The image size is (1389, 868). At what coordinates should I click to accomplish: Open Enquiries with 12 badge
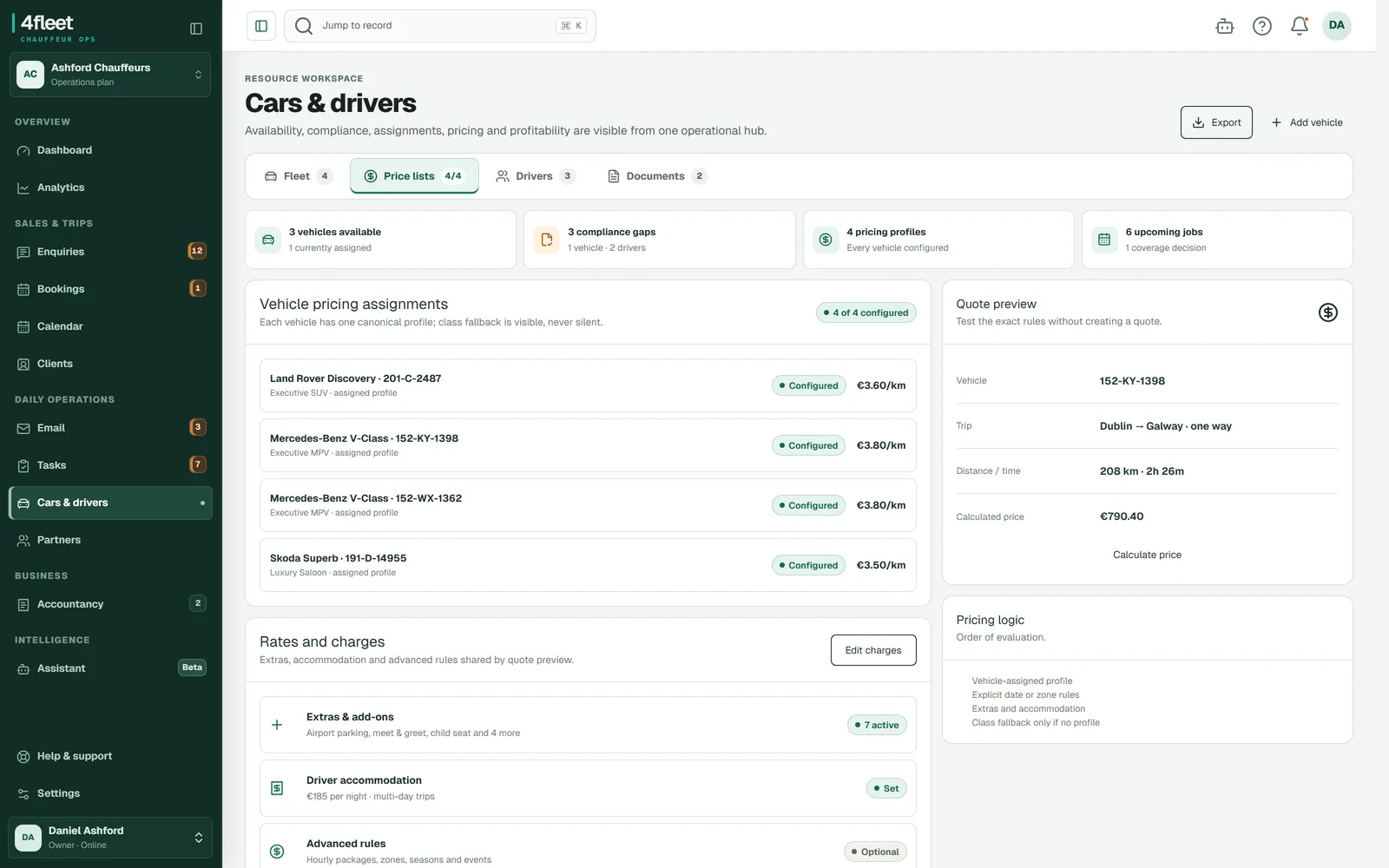[110, 252]
